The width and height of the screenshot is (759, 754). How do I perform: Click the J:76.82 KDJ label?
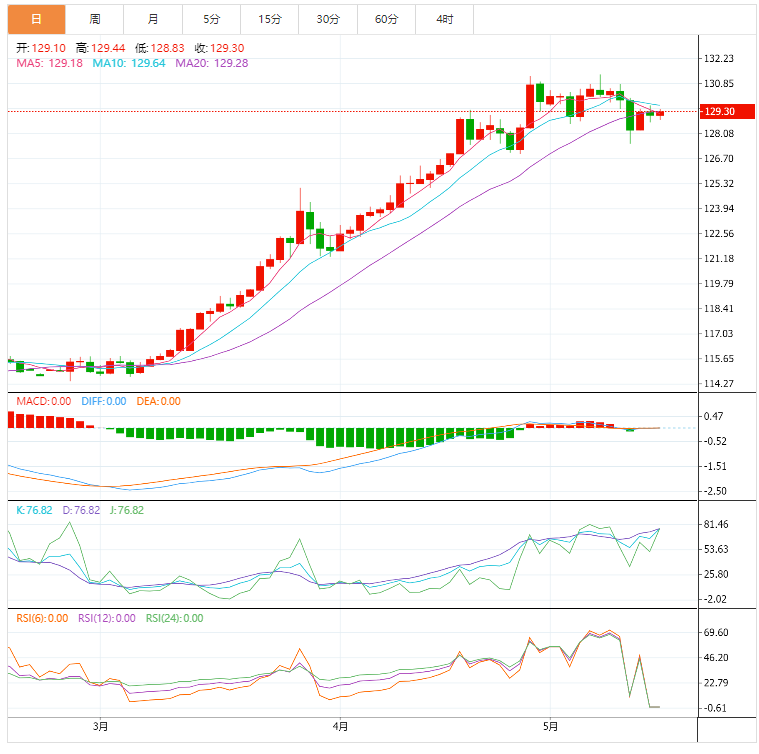[x=126, y=510]
